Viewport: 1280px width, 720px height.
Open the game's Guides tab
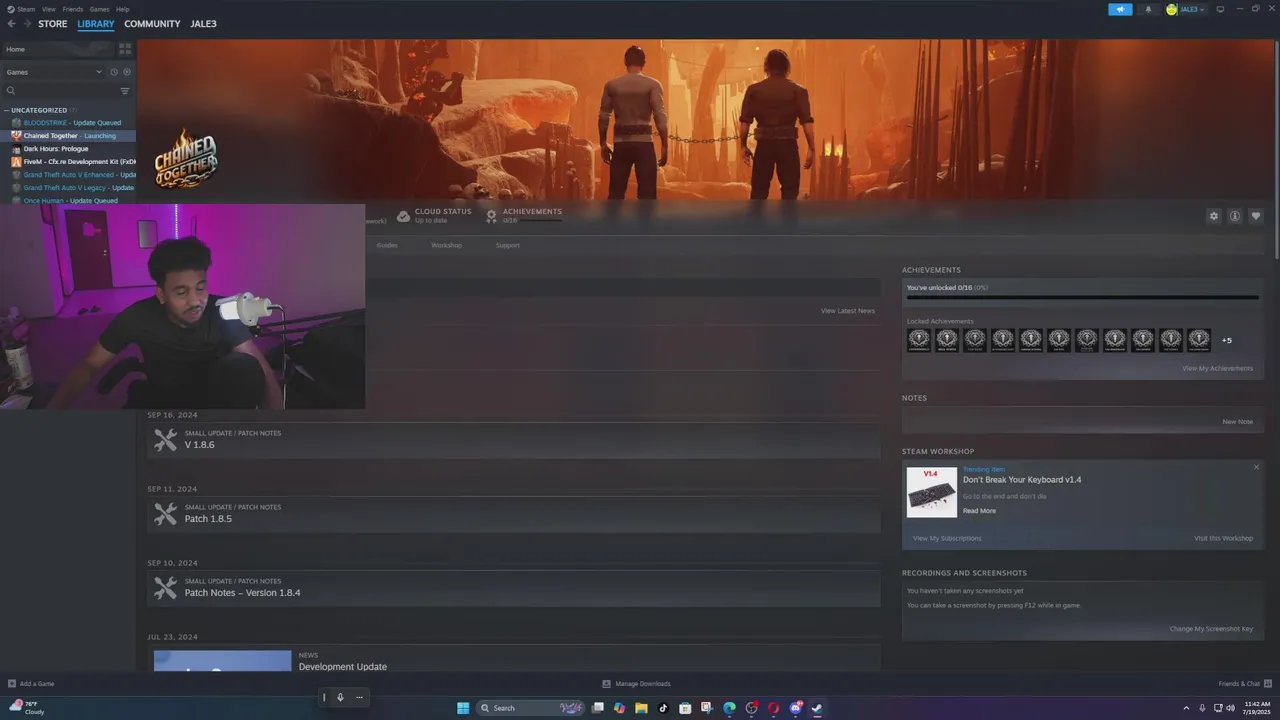click(x=387, y=245)
